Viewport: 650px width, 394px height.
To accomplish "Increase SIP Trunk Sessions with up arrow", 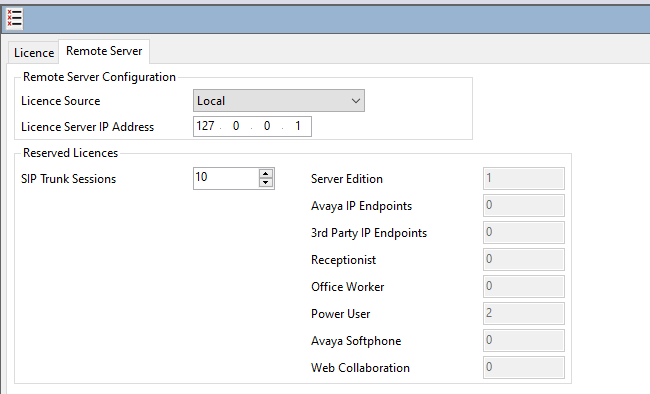I will coord(266,173).
